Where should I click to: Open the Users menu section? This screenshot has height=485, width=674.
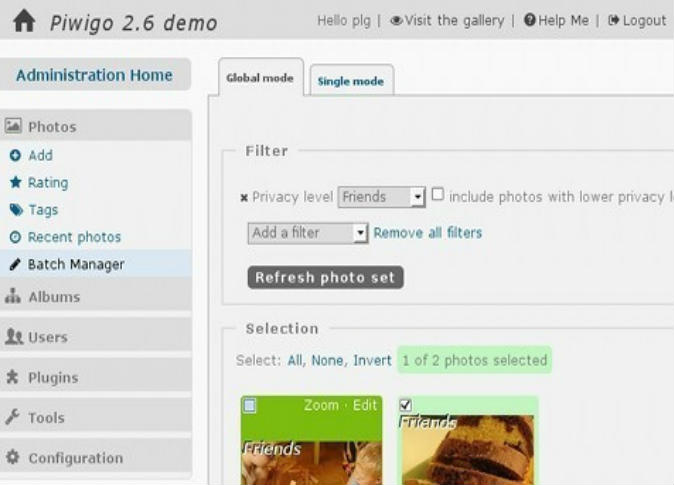click(47, 337)
